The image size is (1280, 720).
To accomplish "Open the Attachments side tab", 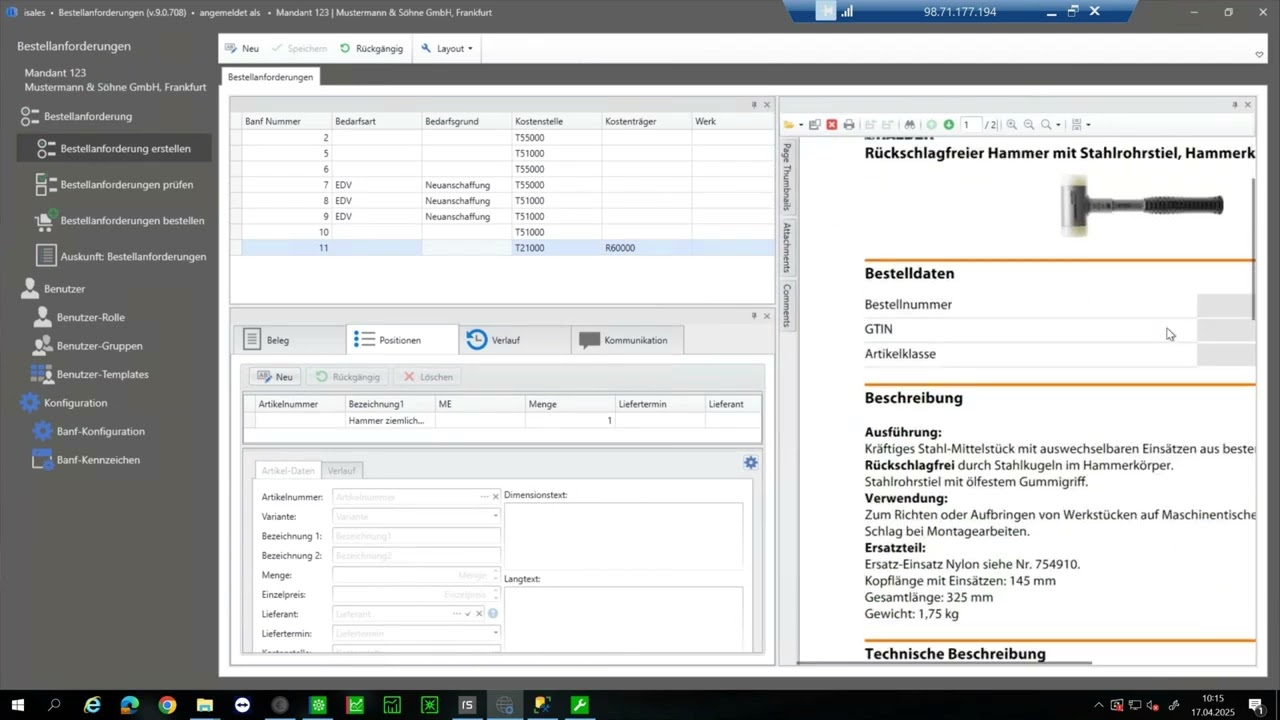I will tap(787, 248).
